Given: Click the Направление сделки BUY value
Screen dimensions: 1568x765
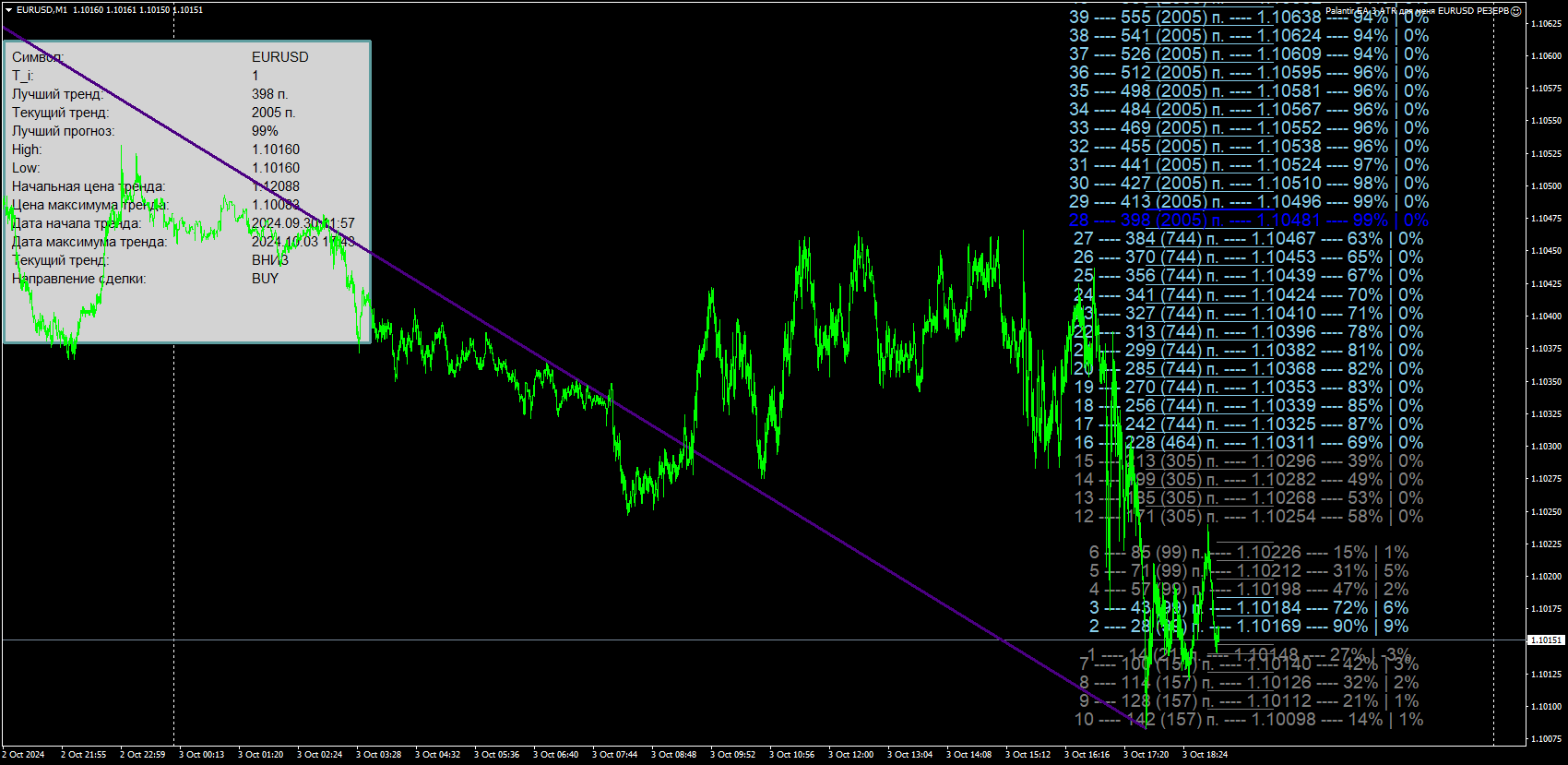Looking at the screenshot, I should click(265, 279).
